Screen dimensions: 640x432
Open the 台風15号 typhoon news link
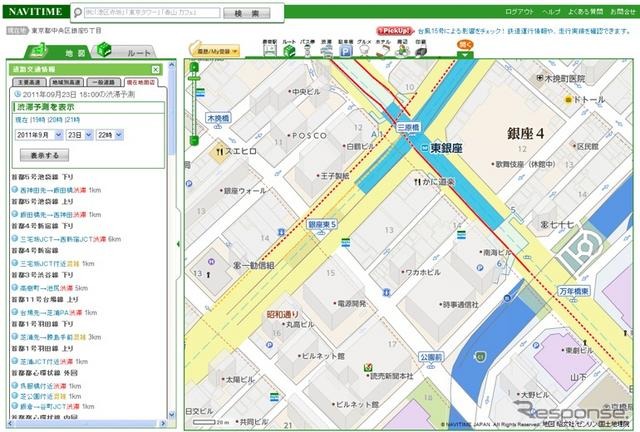pyautogui.click(x=525, y=31)
